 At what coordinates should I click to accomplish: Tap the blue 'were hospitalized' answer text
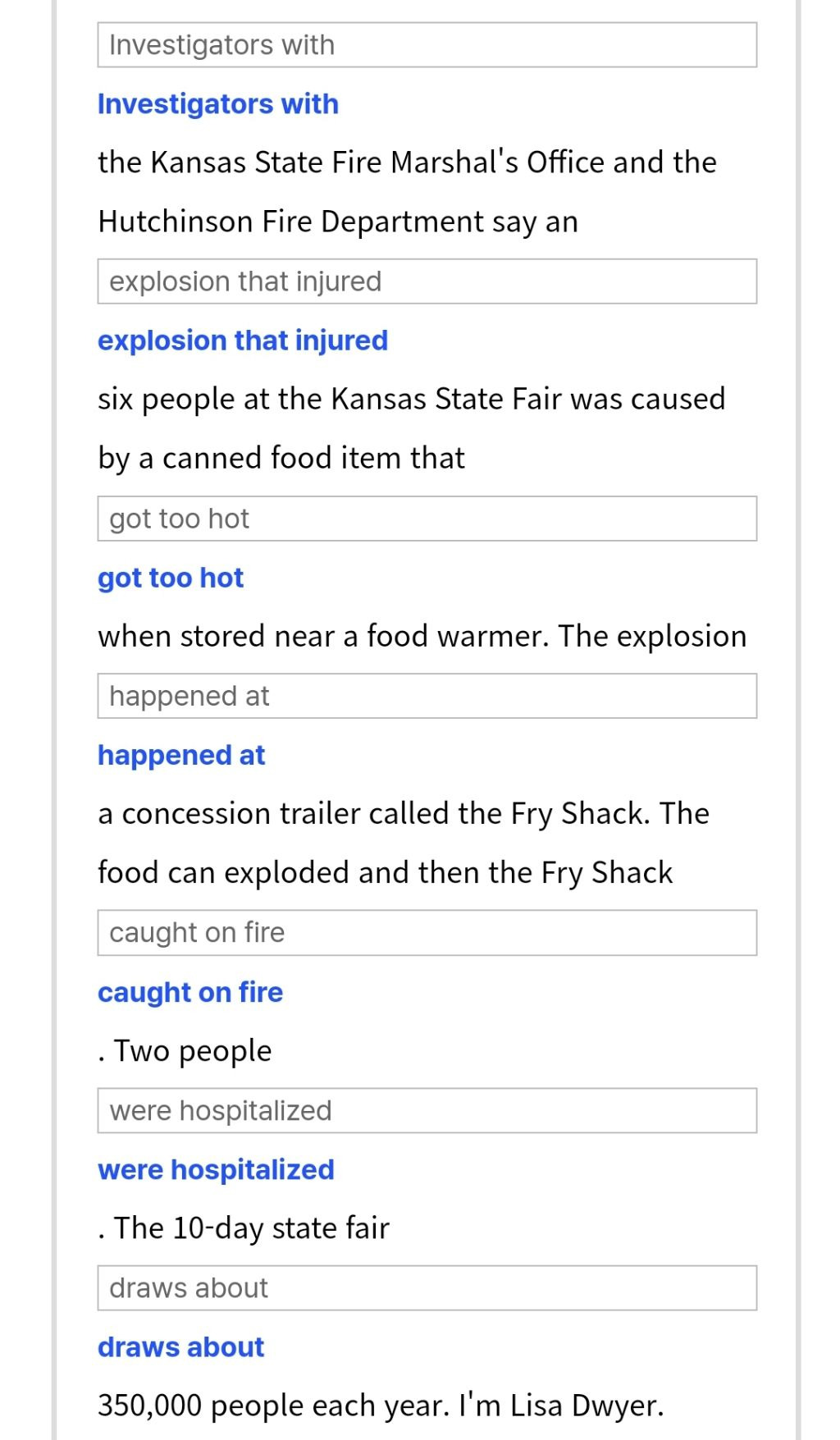[217, 1169]
